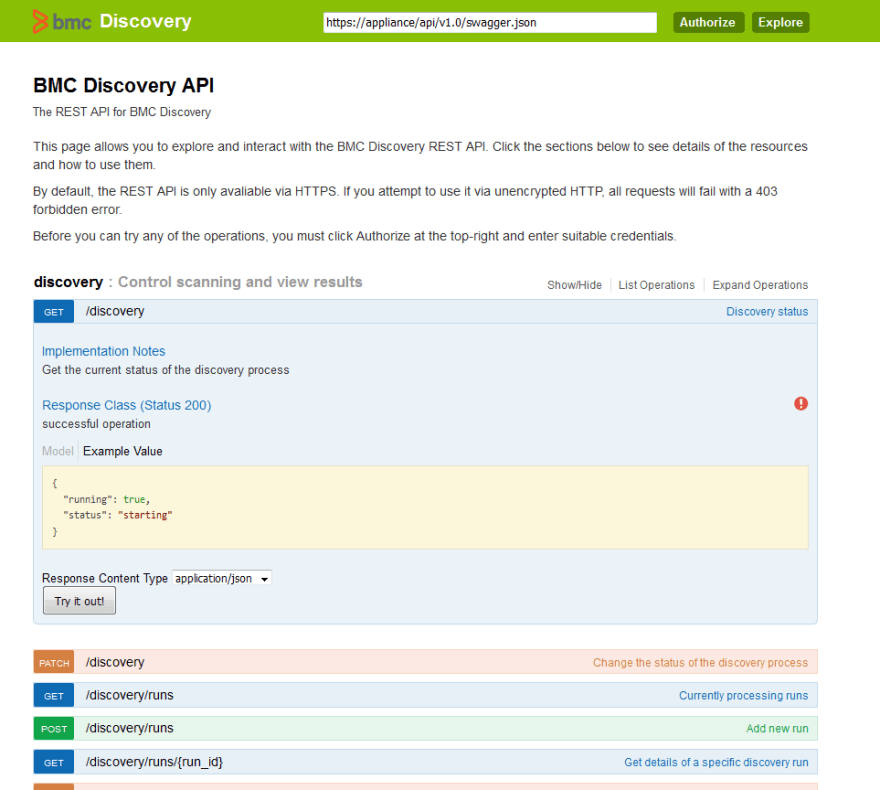
Task: Click the Try it out! button
Action: 79,601
